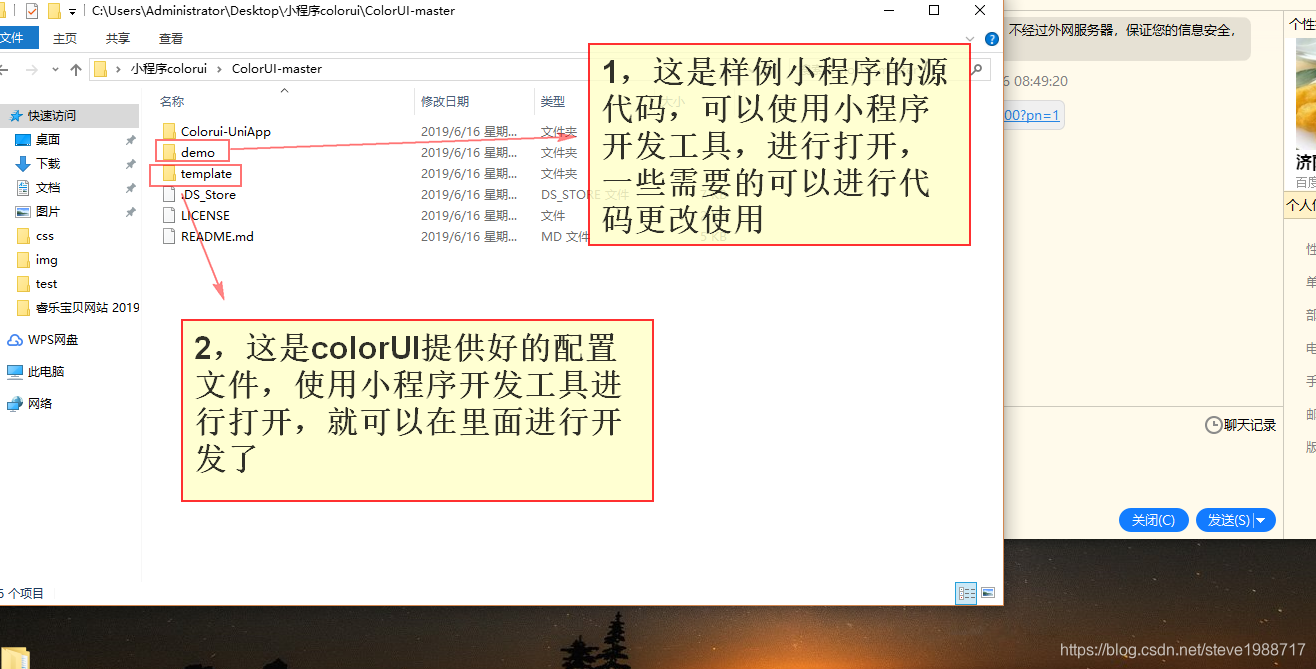Switch to the 主页 ribbon tab
The height and width of the screenshot is (669, 1316).
(65, 38)
